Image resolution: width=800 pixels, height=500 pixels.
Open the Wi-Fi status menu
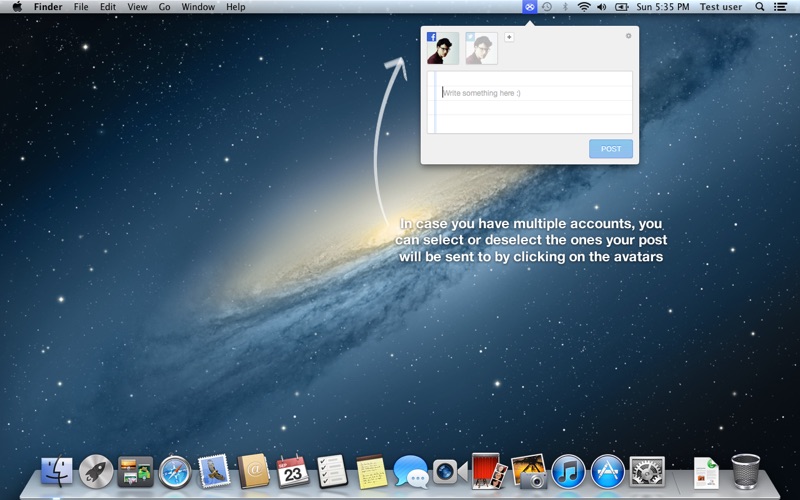(x=583, y=7)
